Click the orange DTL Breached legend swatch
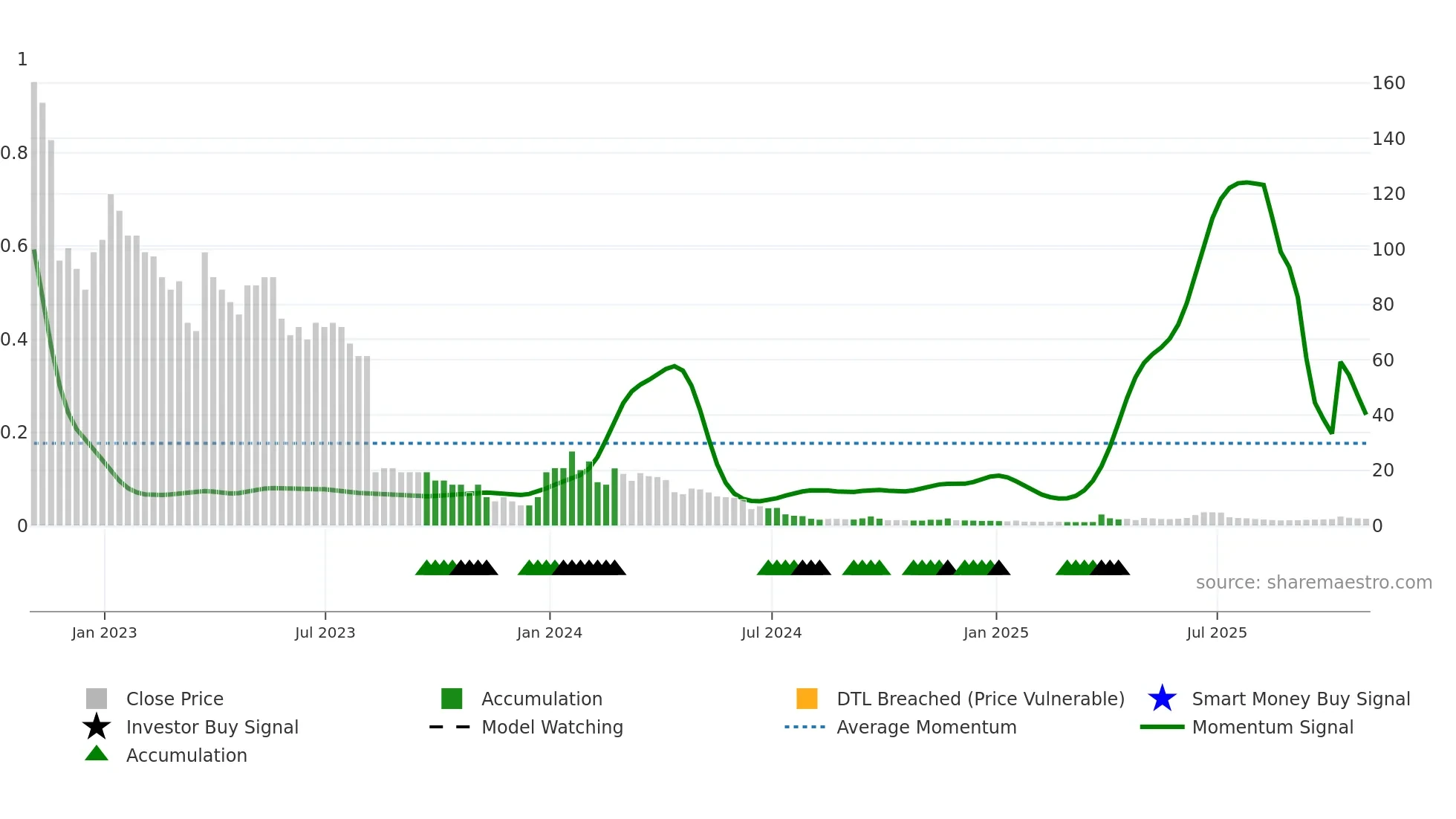The height and width of the screenshot is (819, 1456). [807, 699]
